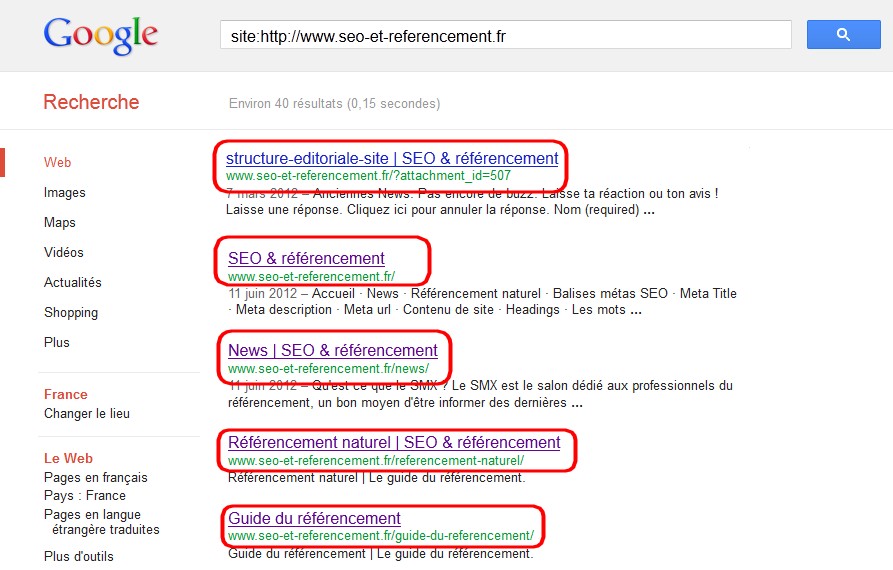Click the snippet starting with 11 juin 2012 – Accueil
The height and width of the screenshot is (570, 893).
[482, 302]
